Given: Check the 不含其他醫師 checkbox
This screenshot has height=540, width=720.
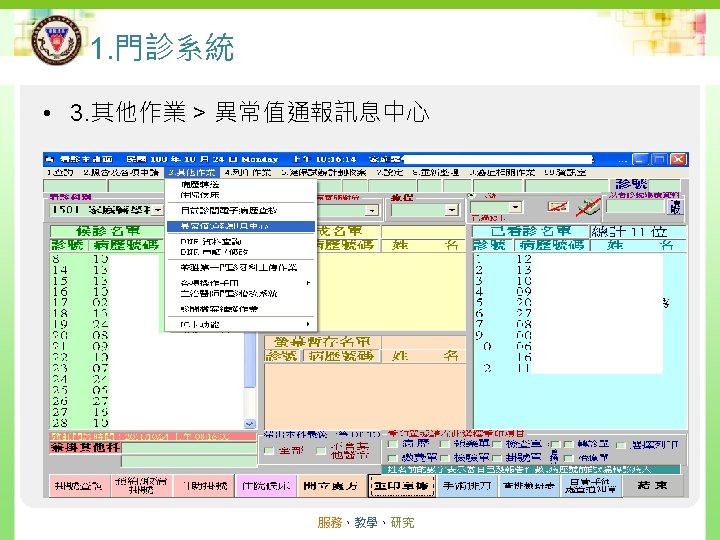Looking at the screenshot, I should pyautogui.click(x=321, y=450).
